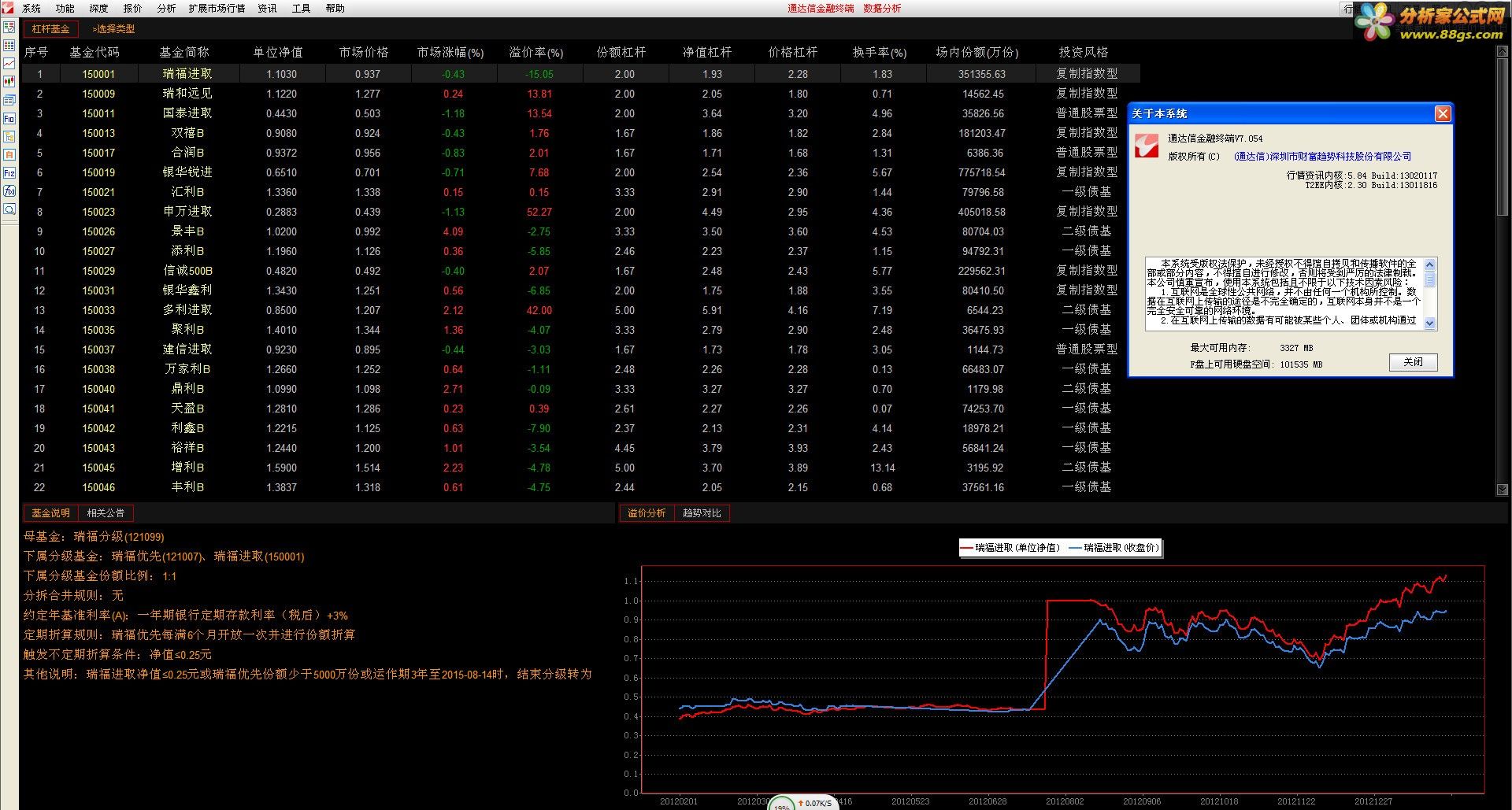Expand the >选择类型 dropdown

coord(113,29)
